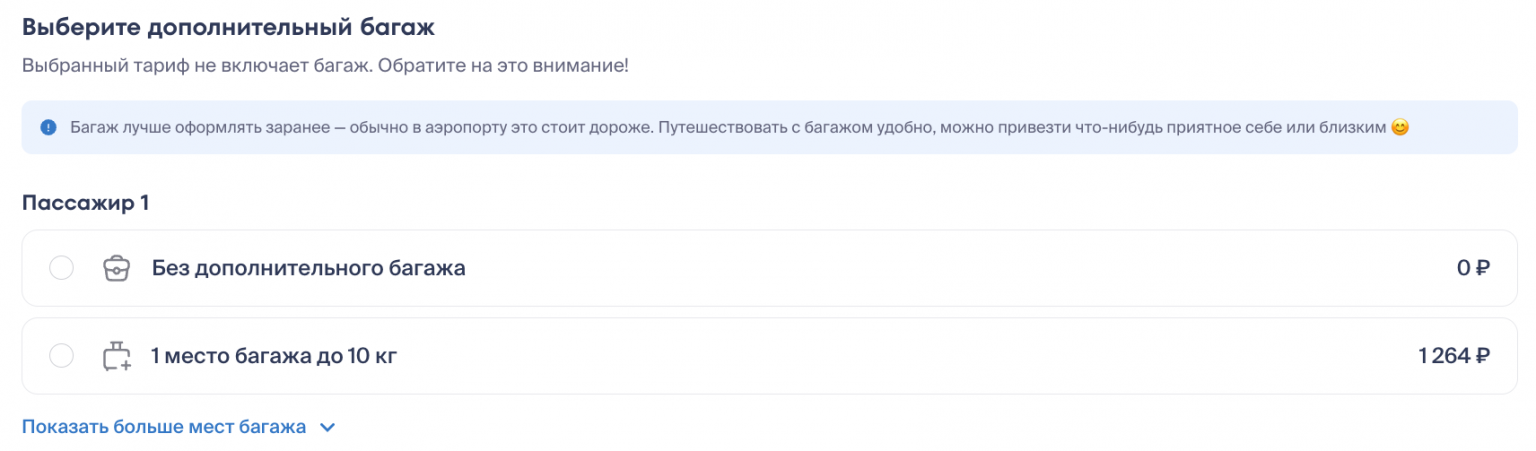Viewport: 1536px width, 451px height.
Task: Click empty space in the 10 kg baggage card
Action: [x=900, y=356]
